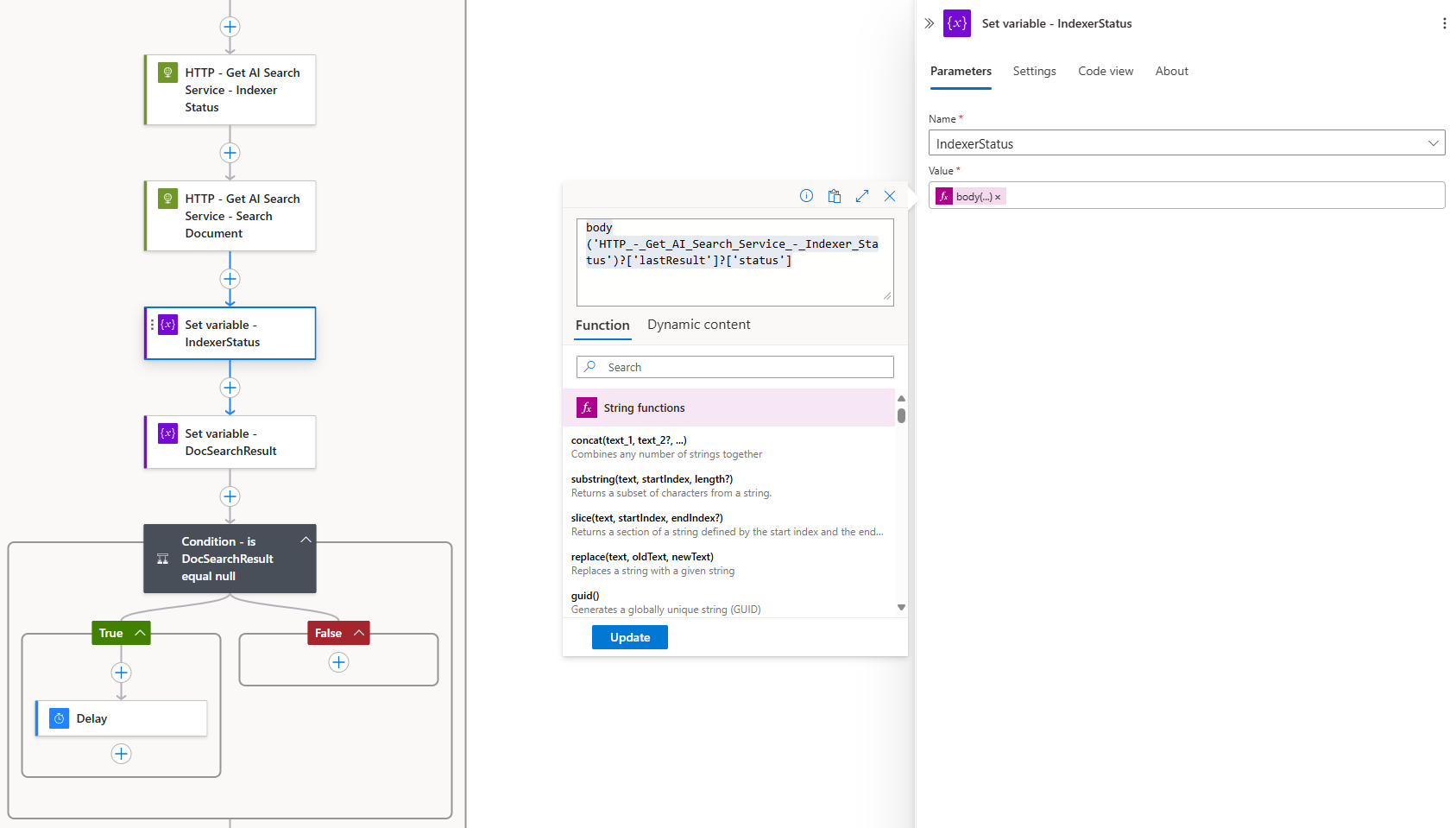Add action below the Delay node

pos(121,754)
